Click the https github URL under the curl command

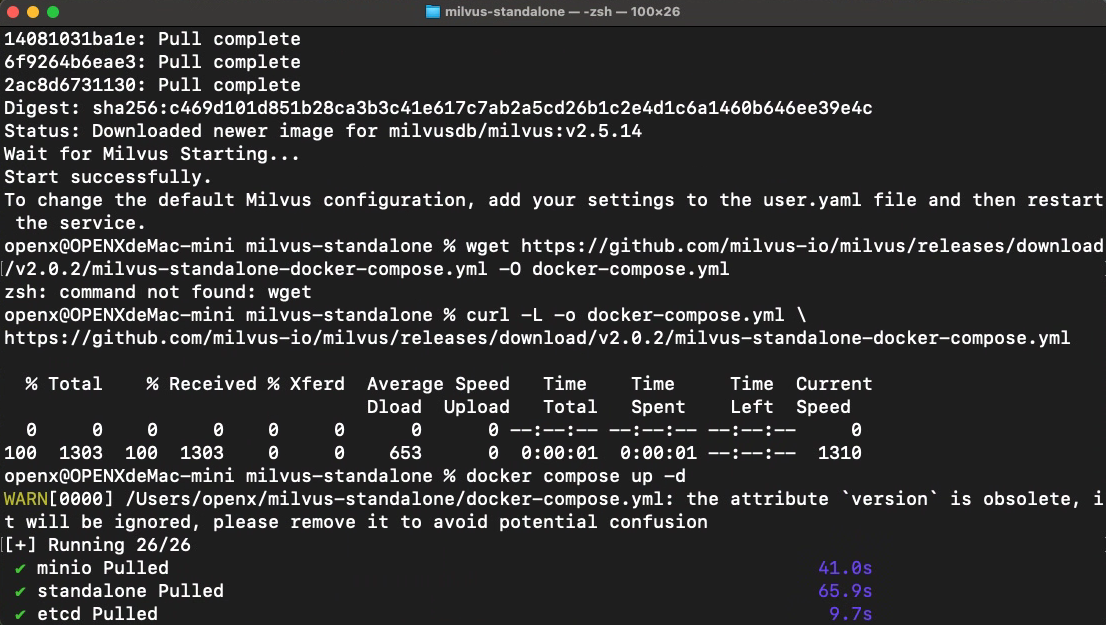point(537,339)
